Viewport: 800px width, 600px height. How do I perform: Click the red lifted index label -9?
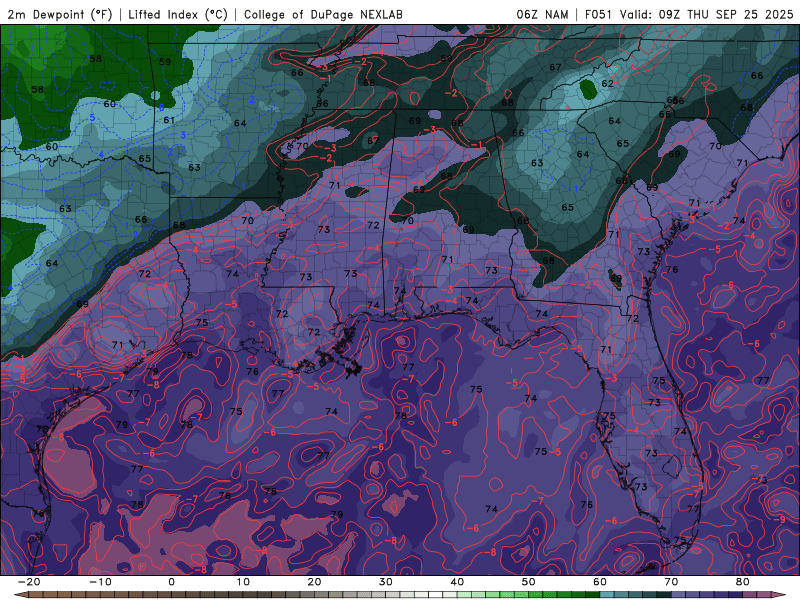click(780, 519)
